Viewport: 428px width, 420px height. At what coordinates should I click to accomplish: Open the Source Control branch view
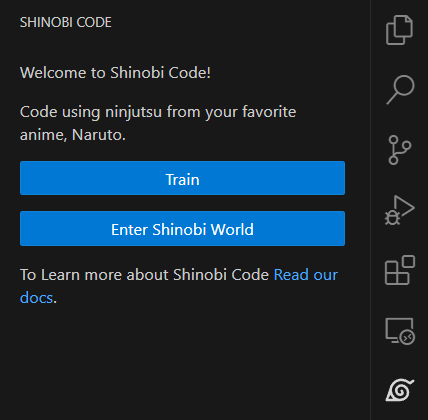399,150
